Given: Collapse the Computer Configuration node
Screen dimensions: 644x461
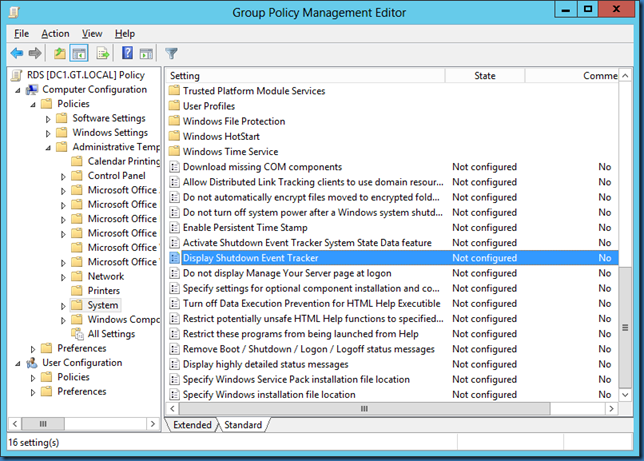Looking at the screenshot, I should tap(18, 90).
